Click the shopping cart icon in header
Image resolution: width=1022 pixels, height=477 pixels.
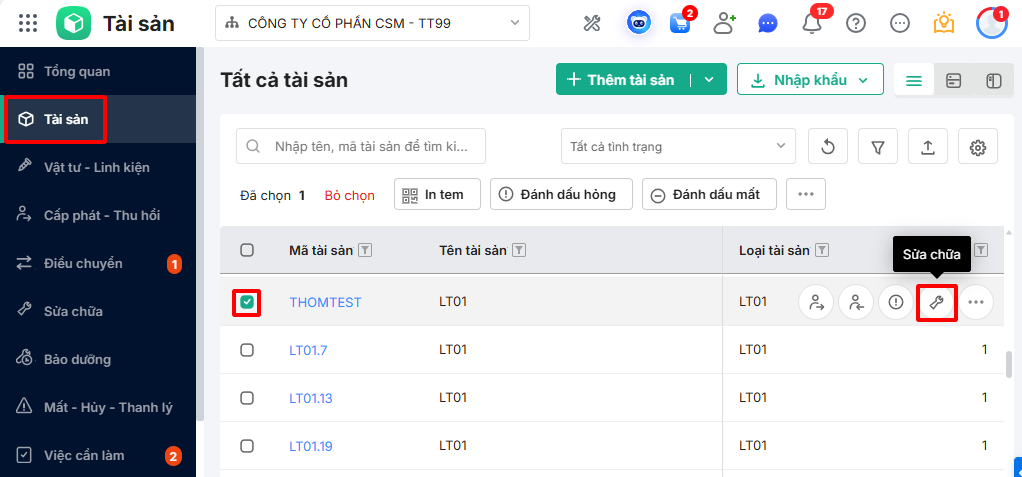coord(680,23)
